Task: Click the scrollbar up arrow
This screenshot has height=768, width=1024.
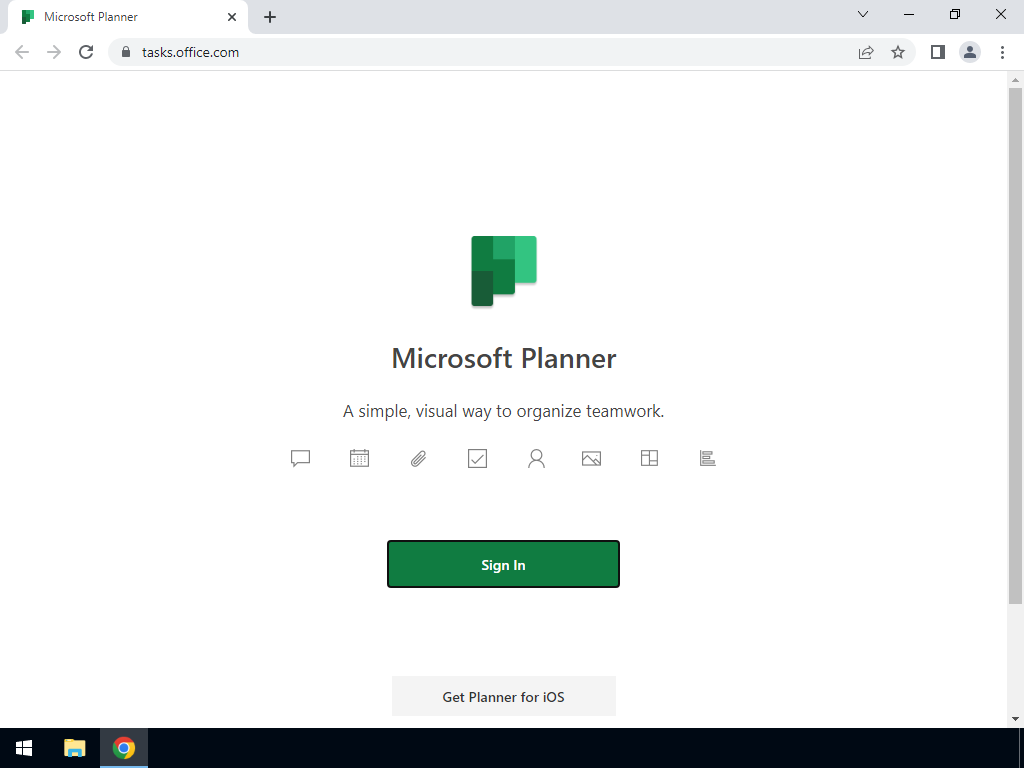Action: pyautogui.click(x=1015, y=80)
